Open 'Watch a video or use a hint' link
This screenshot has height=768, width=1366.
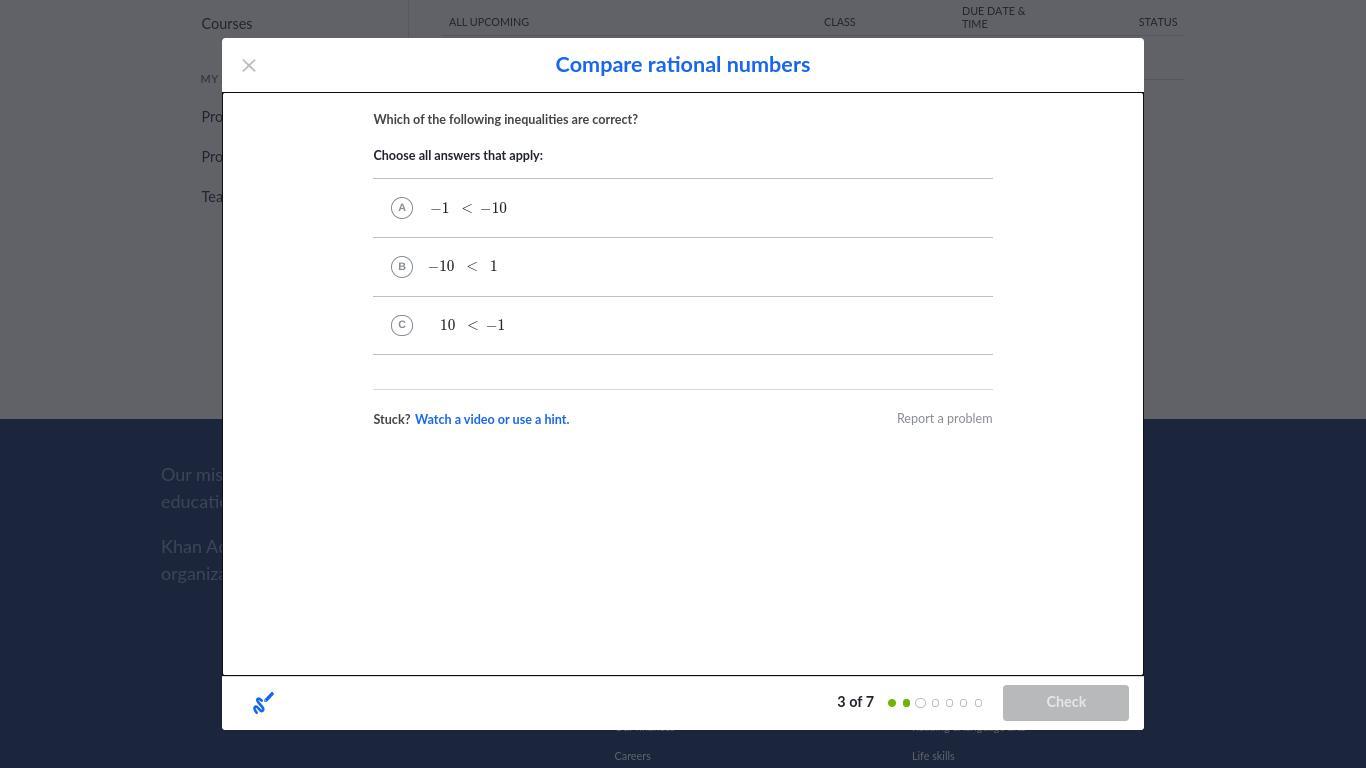tap(492, 420)
